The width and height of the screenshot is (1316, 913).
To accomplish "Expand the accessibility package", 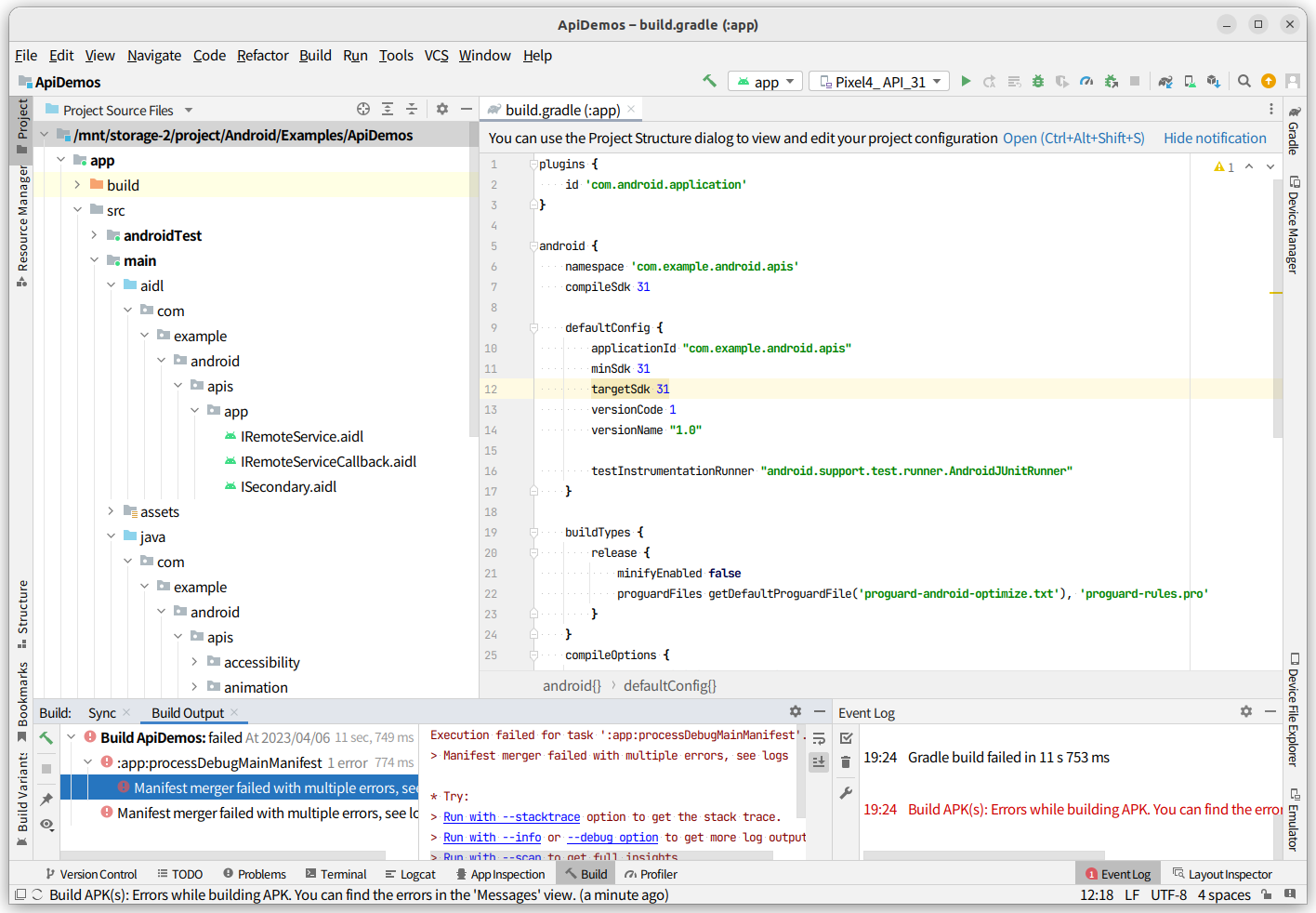I will click(x=195, y=662).
